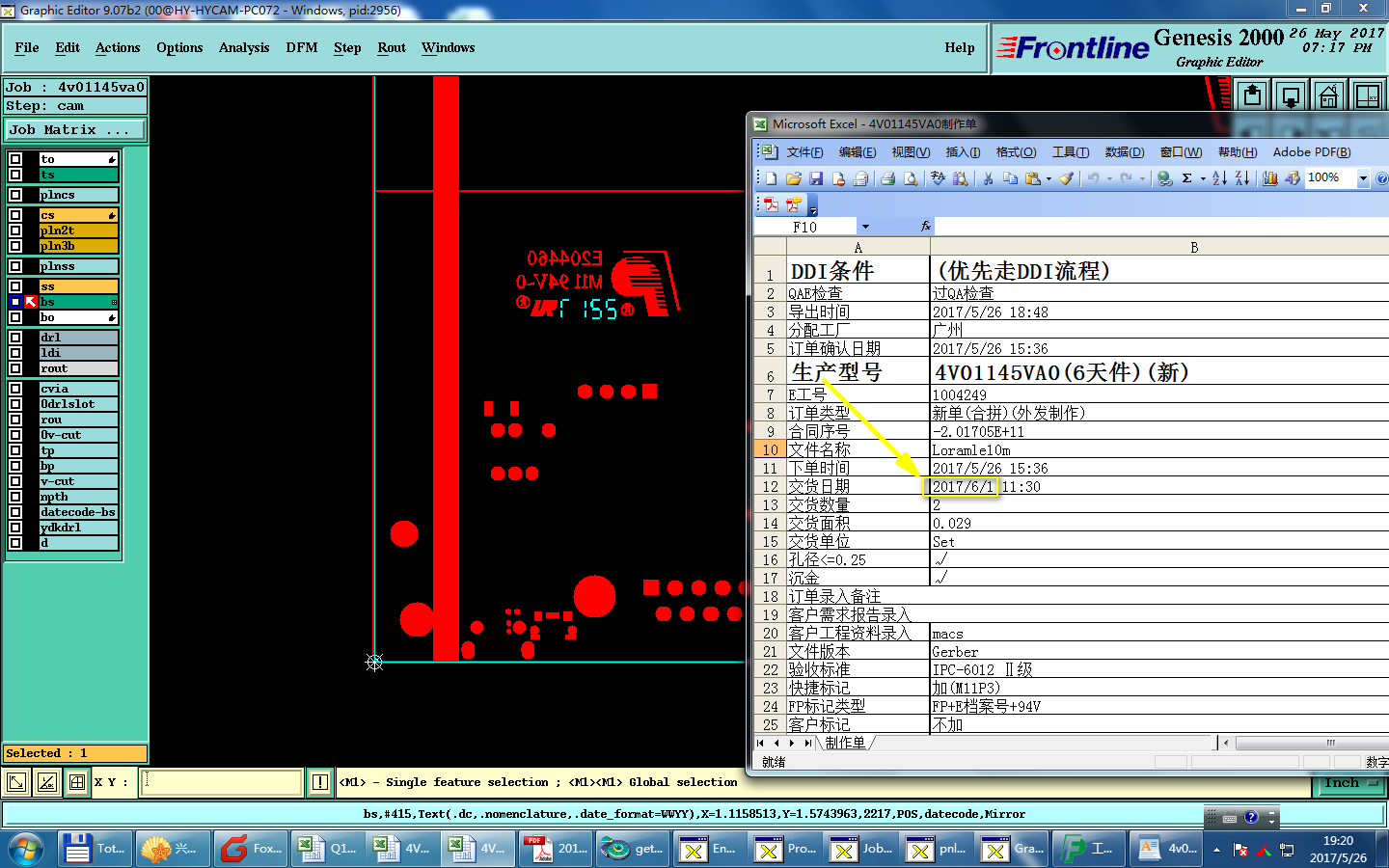Open the Undo history dropdown arrow
This screenshot has height=868, width=1389.
[1108, 178]
